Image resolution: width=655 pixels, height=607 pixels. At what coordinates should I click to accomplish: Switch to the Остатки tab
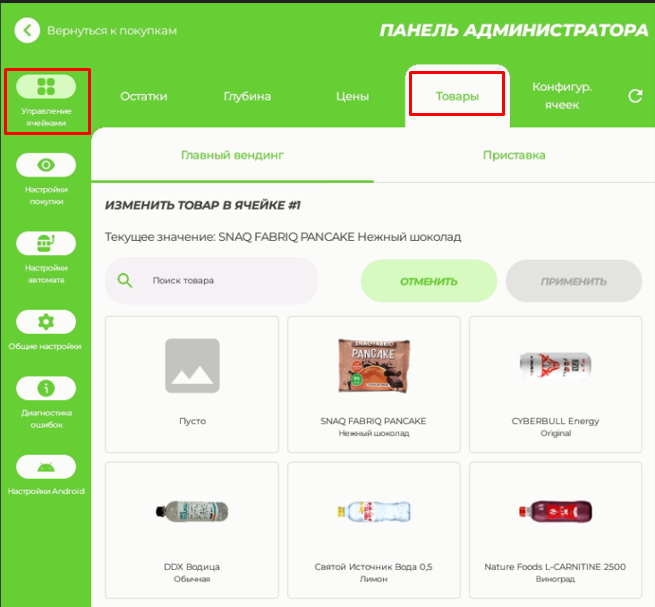143,97
